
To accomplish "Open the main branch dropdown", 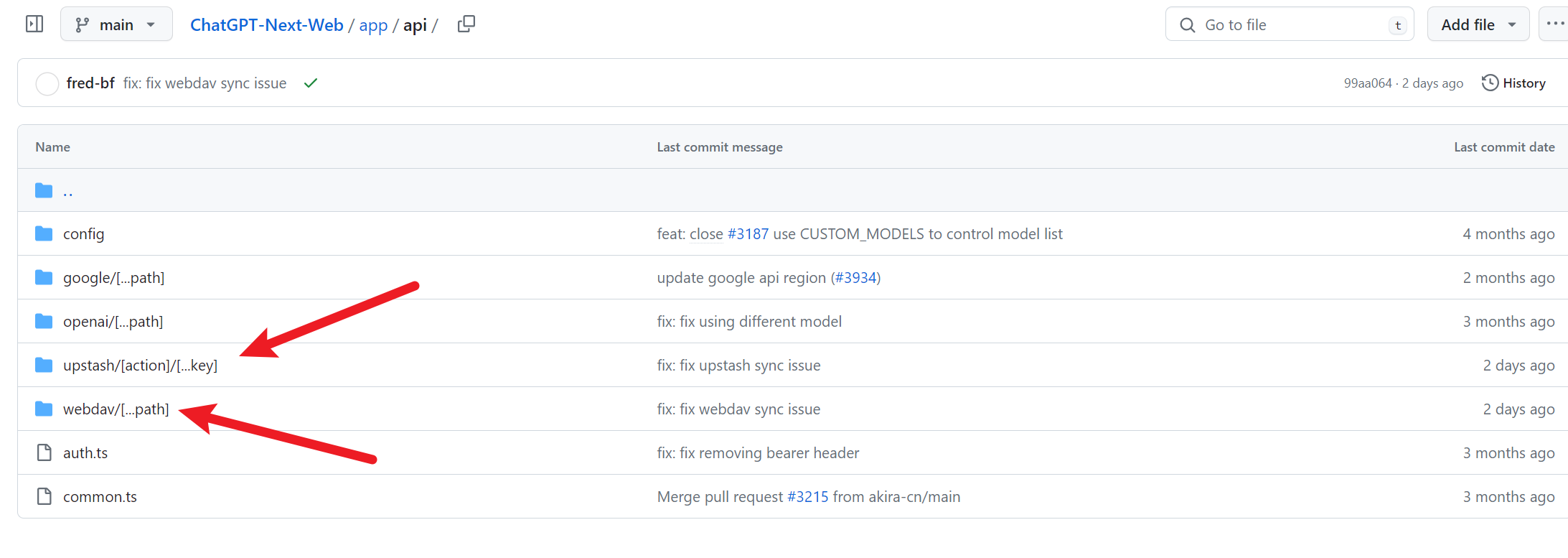I will (x=116, y=24).
